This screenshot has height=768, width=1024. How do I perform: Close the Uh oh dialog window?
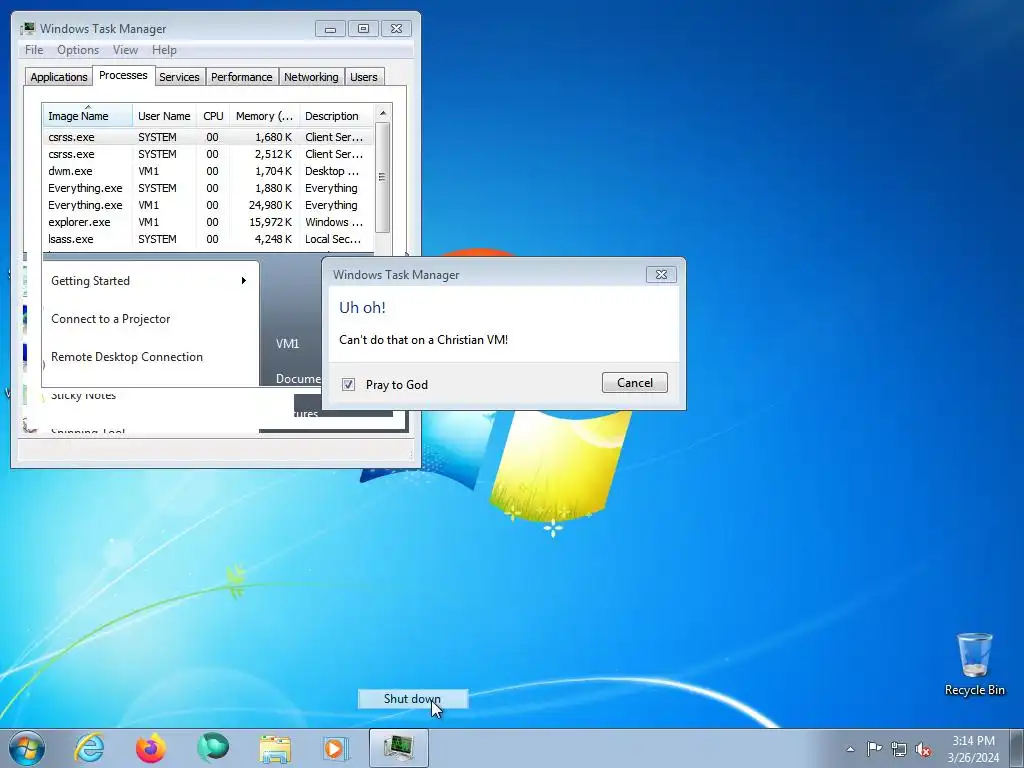(x=661, y=274)
